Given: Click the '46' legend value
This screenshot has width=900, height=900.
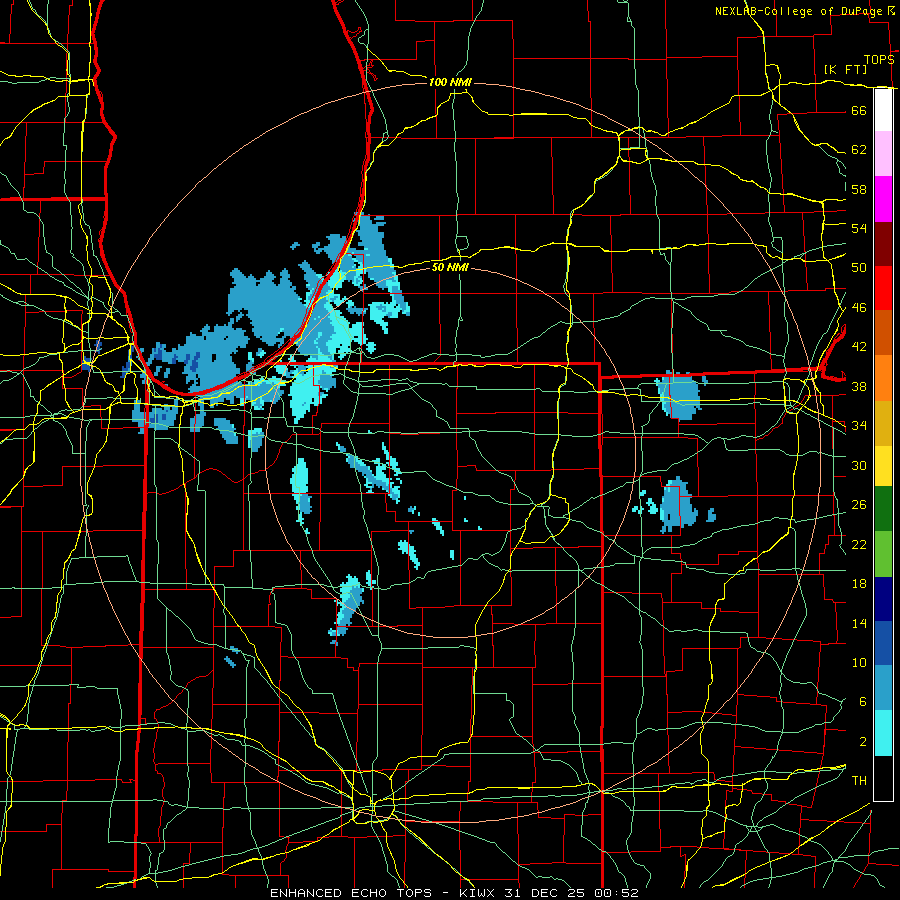Looking at the screenshot, I should [859, 308].
